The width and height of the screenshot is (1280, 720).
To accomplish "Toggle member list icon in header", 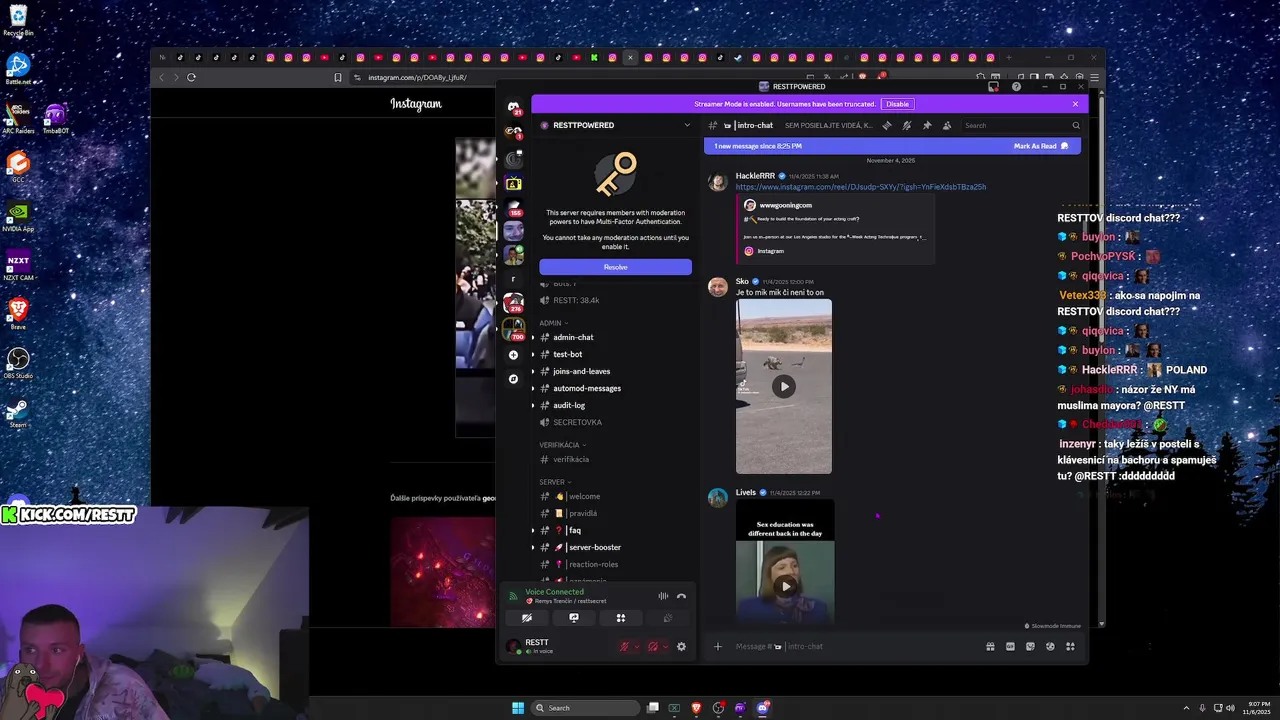I will pos(946,125).
